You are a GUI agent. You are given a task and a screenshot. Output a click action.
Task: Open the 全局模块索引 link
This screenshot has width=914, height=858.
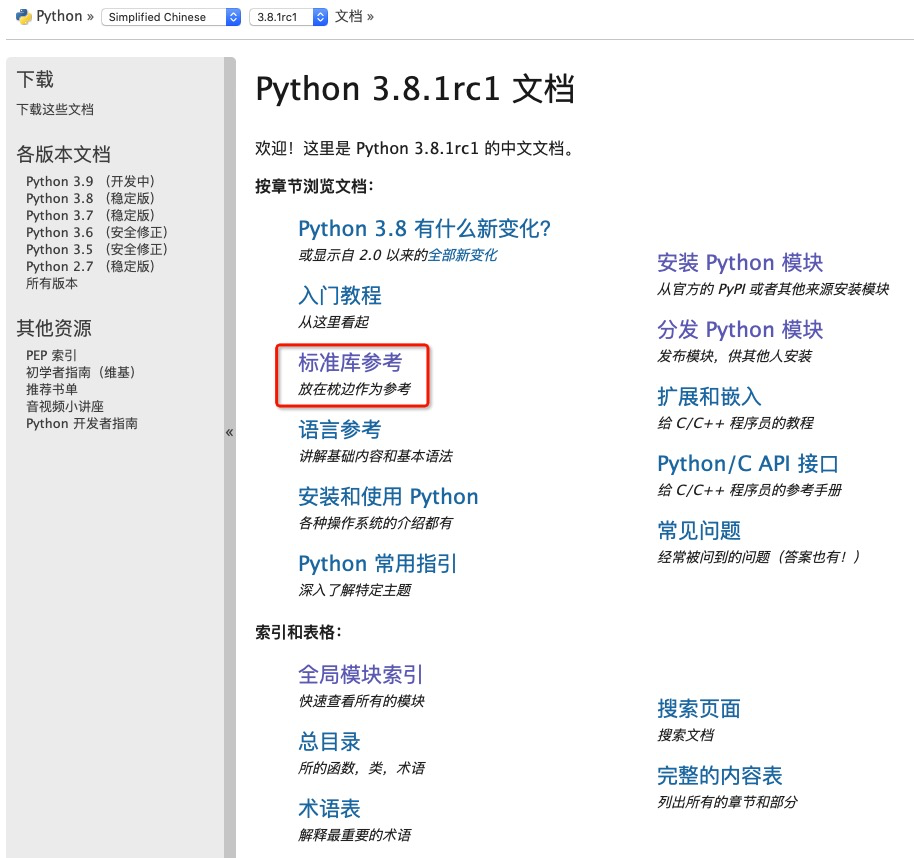tap(361, 674)
